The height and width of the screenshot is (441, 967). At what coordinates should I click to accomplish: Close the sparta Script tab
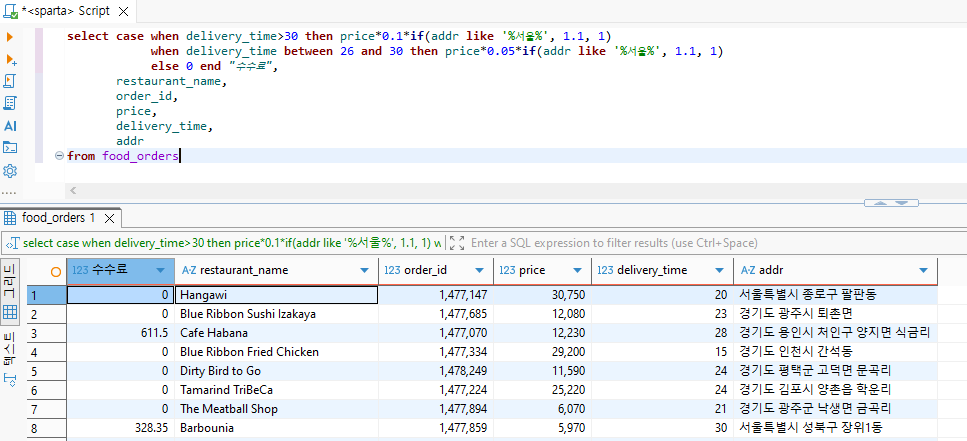coord(123,11)
